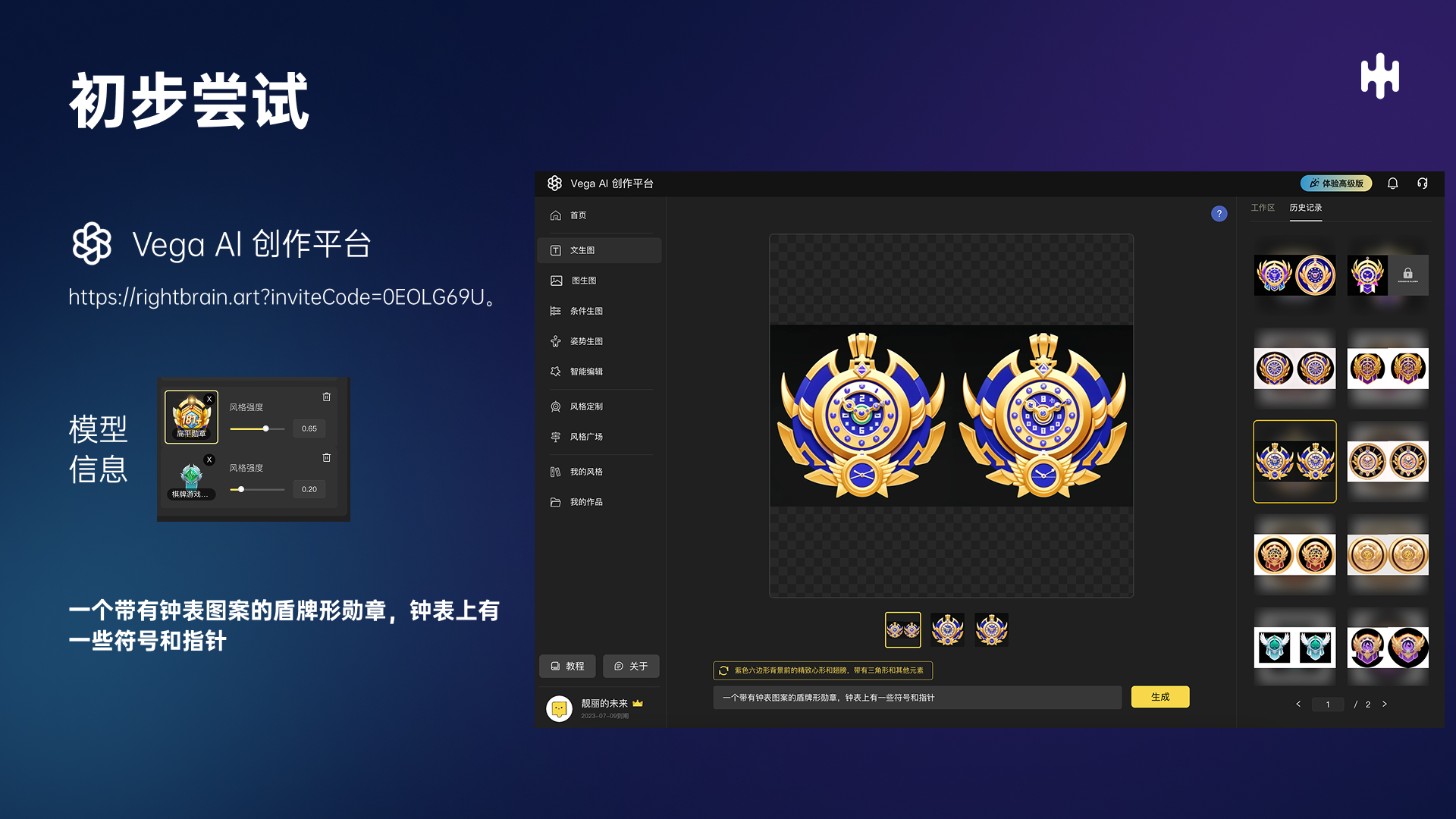This screenshot has width=1456, height=819.
Task: Remove 扁平勋章 model using its X
Action: [210, 399]
